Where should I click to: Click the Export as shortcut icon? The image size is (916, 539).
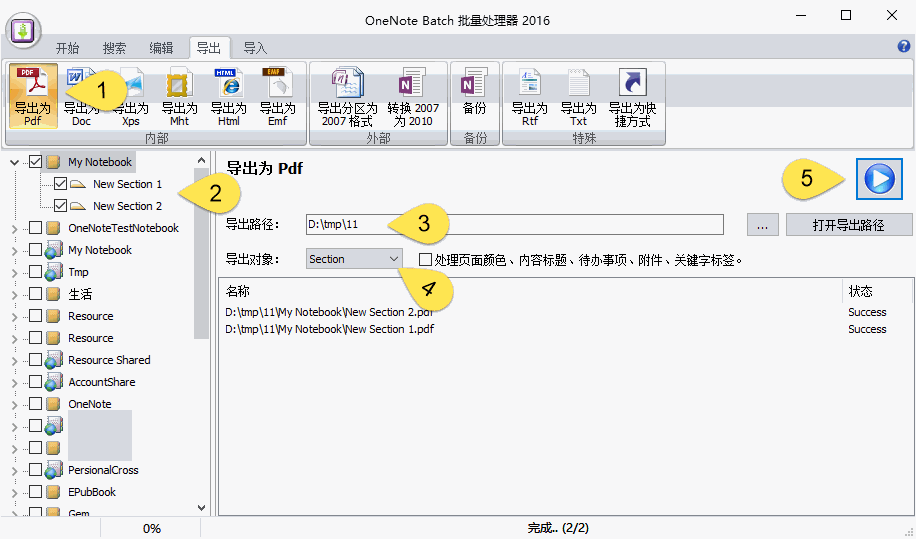coord(633,96)
